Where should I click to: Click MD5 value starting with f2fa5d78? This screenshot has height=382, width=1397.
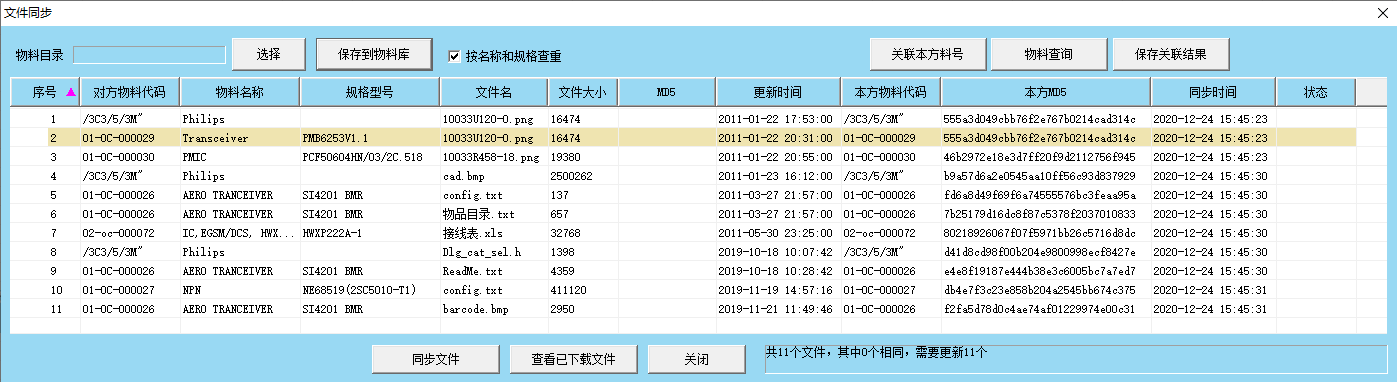[1039, 309]
